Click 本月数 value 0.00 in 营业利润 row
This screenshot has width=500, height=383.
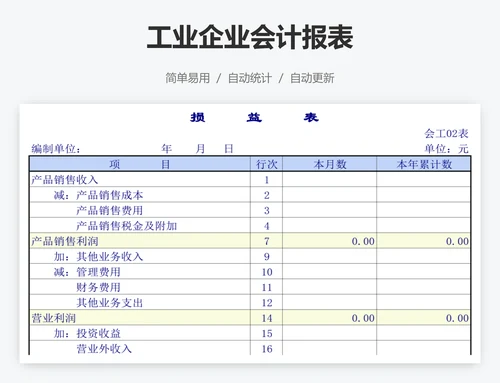(363, 318)
